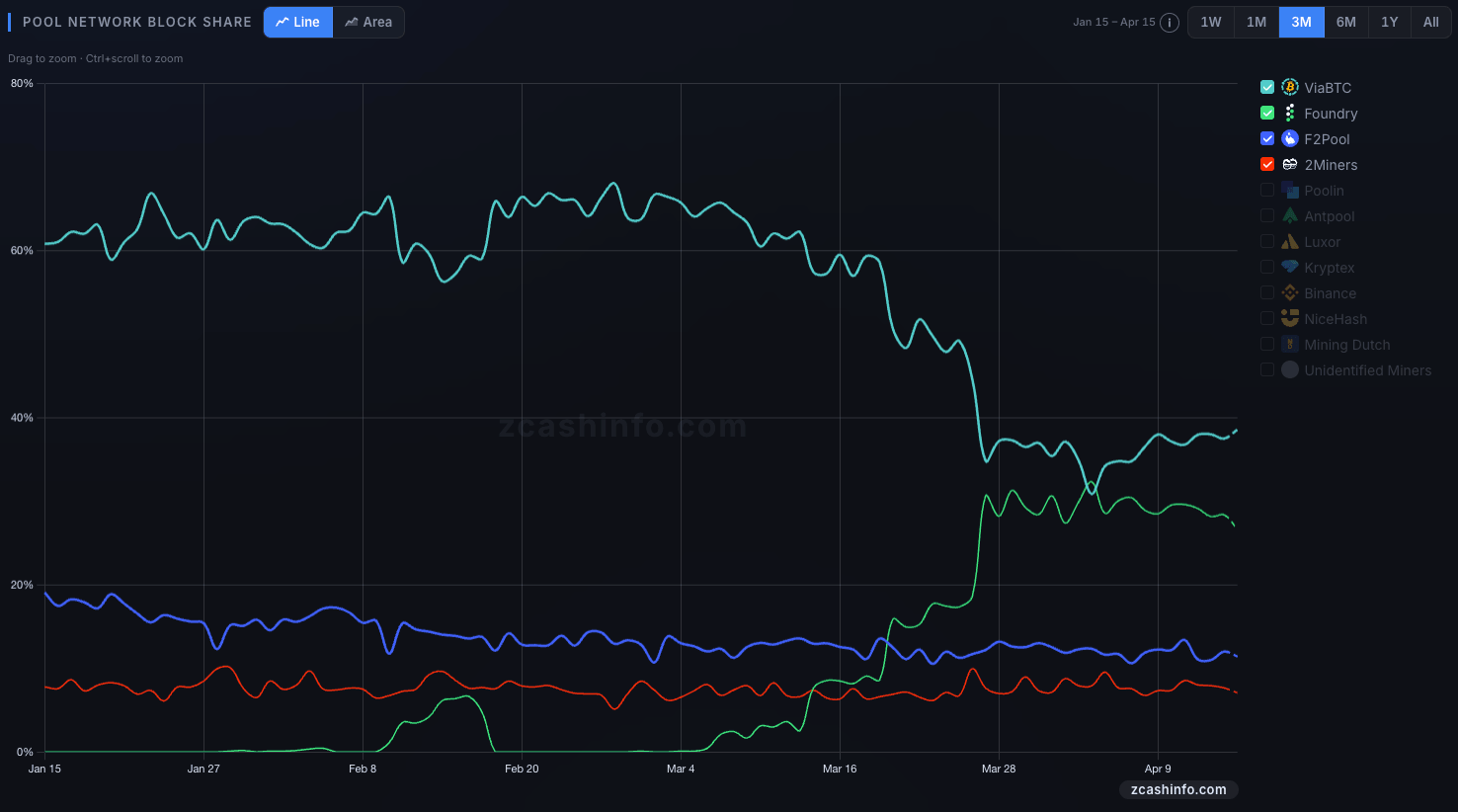Click the Binance logo icon in legend

(1290, 293)
